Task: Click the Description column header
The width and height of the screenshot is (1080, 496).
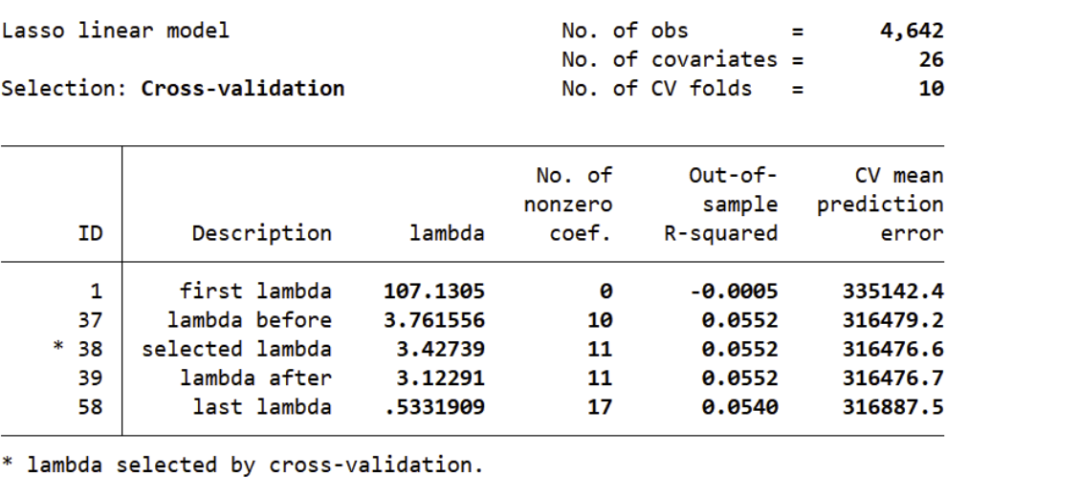Action: (262, 234)
